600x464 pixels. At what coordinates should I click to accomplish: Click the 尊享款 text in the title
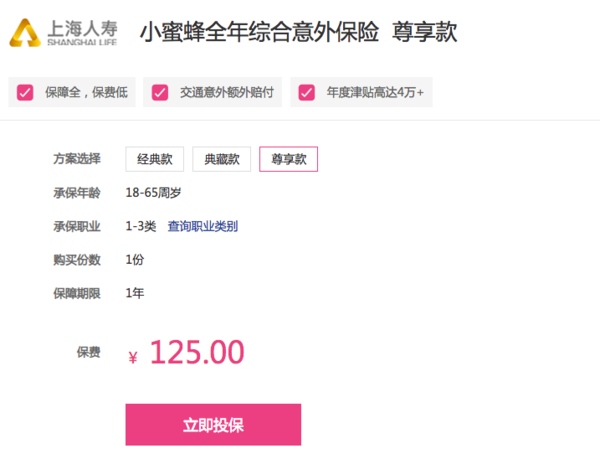click(x=425, y=32)
